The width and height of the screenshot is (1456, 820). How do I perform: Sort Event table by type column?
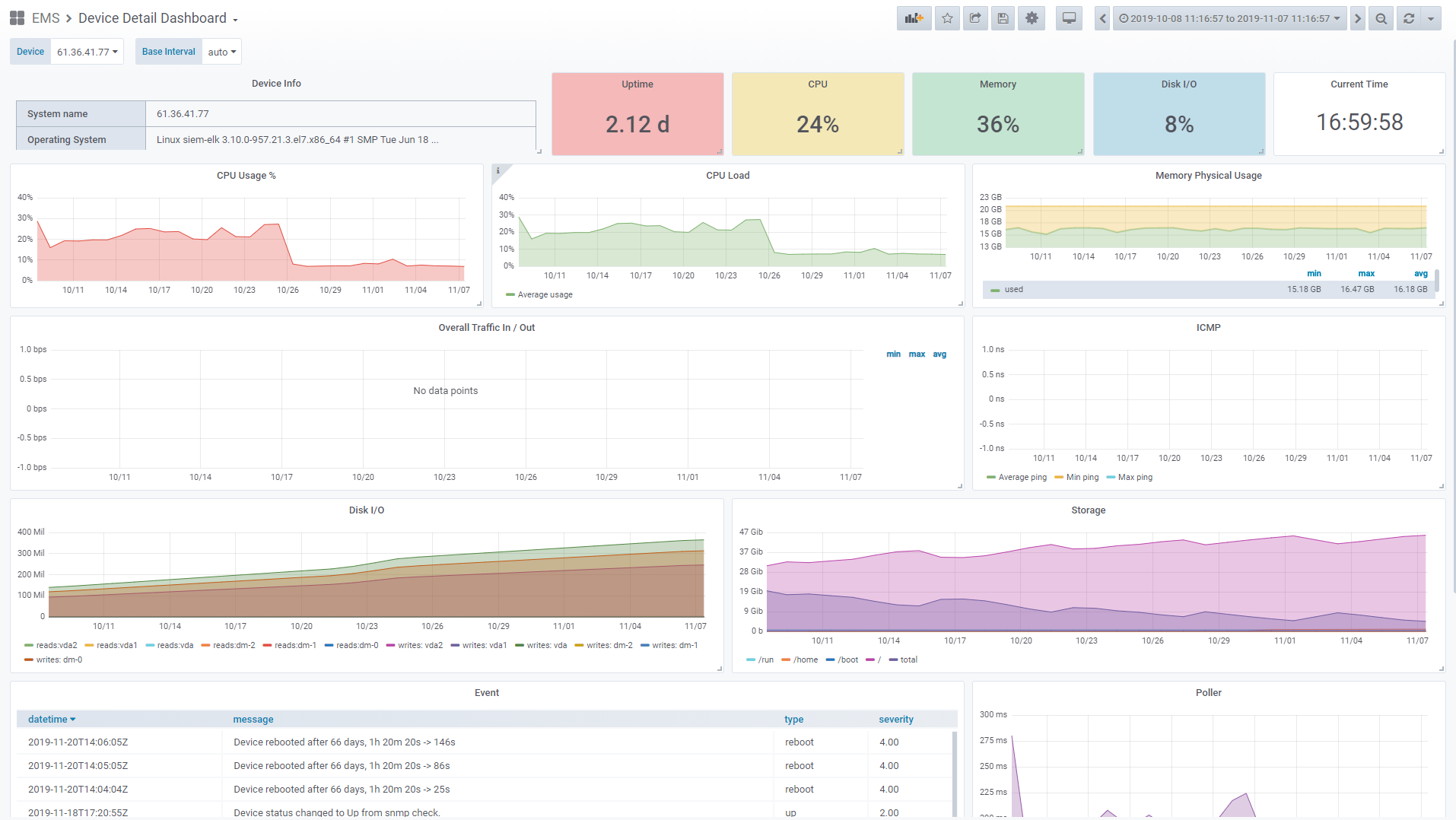click(794, 720)
